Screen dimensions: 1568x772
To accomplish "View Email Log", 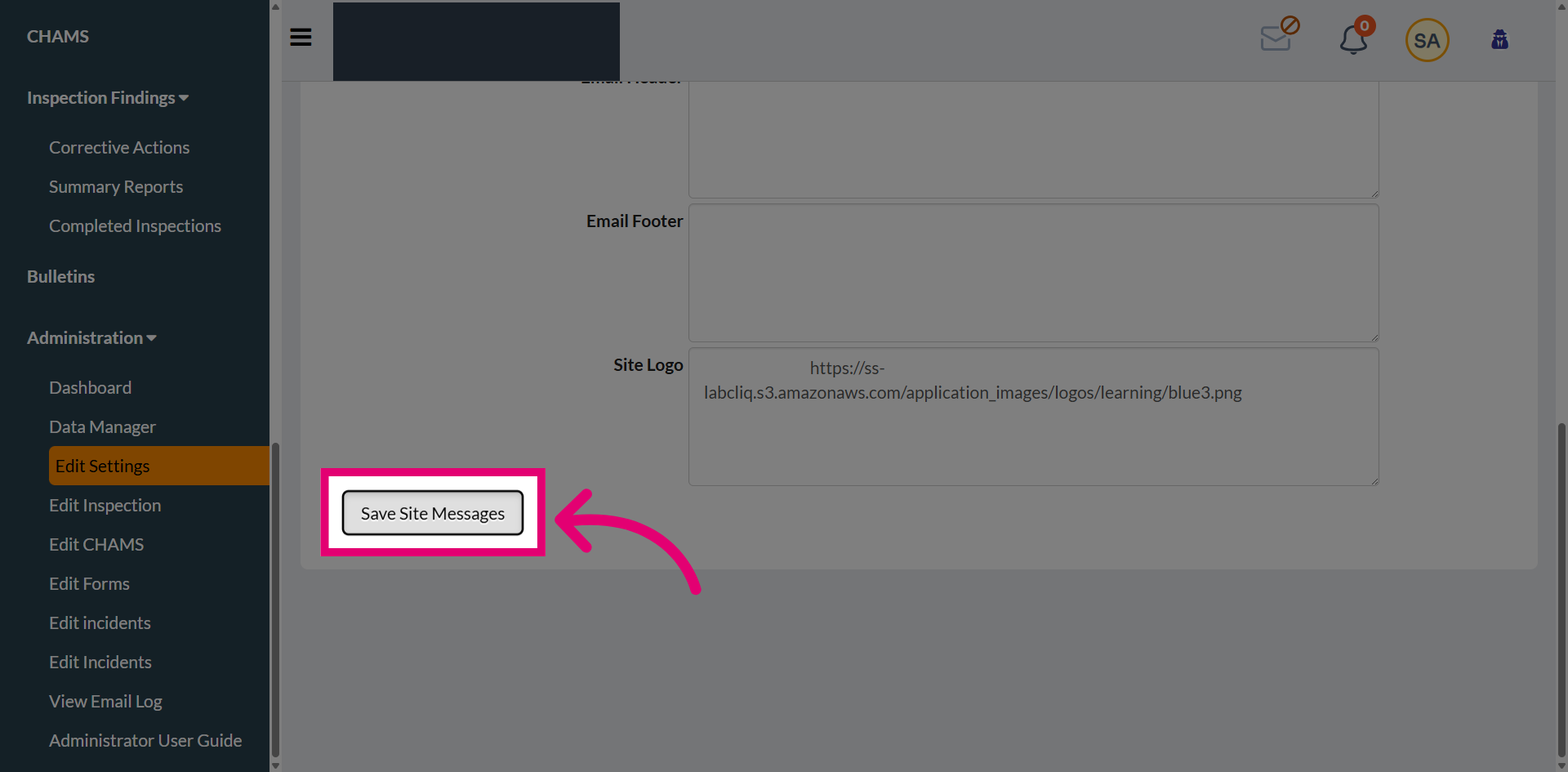I will 105,701.
